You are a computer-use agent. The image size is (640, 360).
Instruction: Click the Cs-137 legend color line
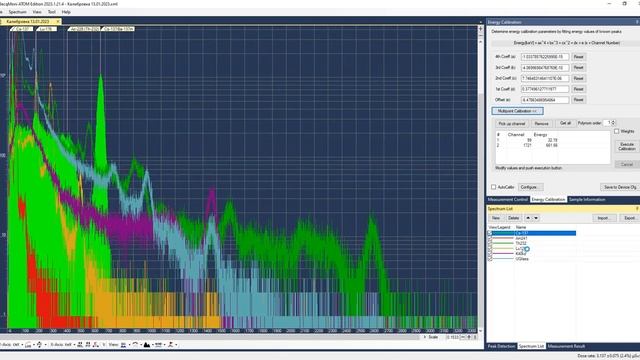[x=503, y=233]
